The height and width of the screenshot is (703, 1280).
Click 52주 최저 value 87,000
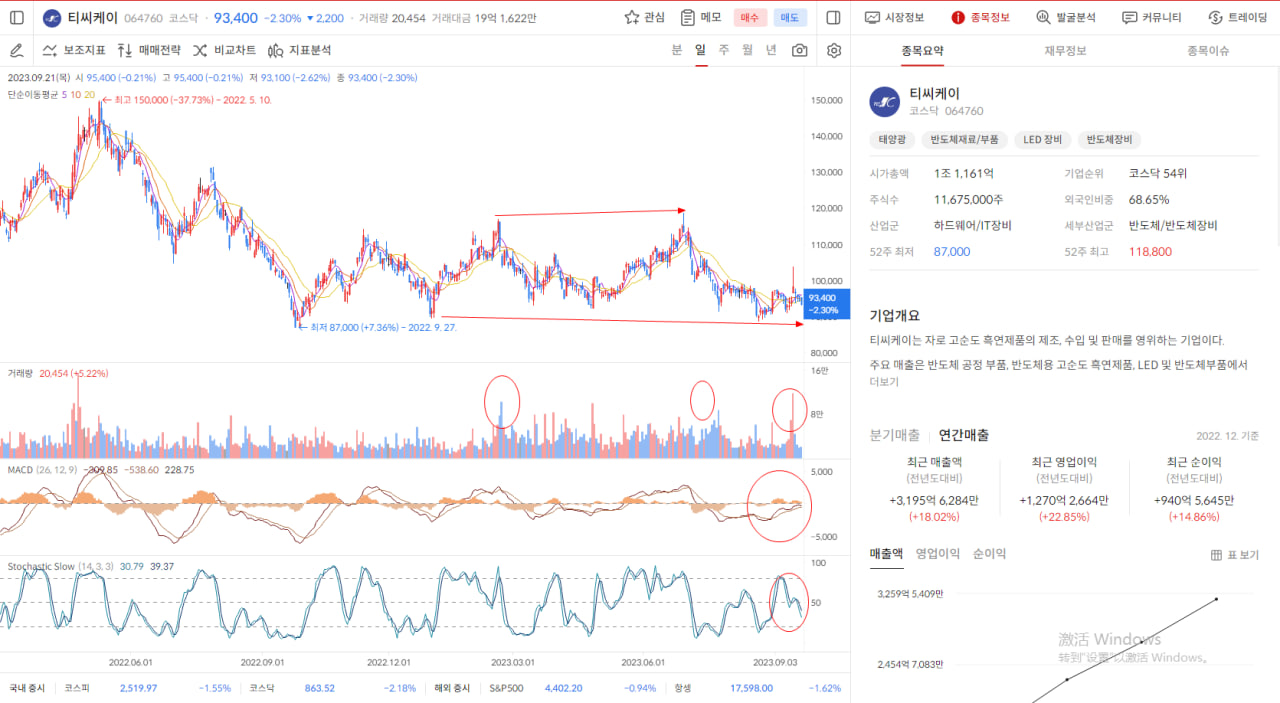951,252
